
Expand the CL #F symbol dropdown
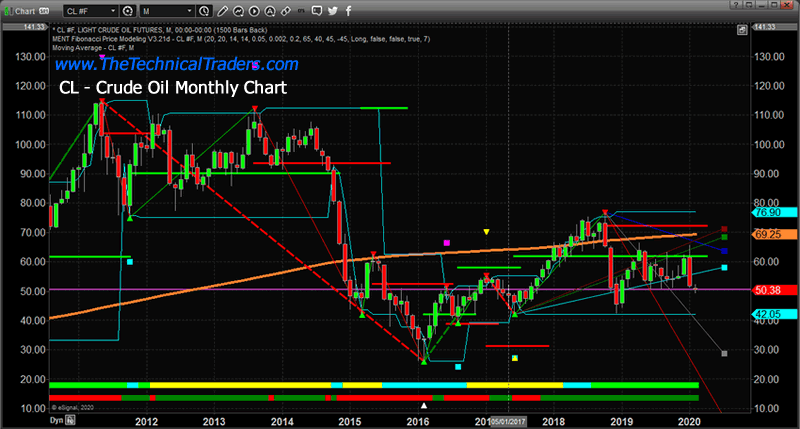(x=113, y=11)
